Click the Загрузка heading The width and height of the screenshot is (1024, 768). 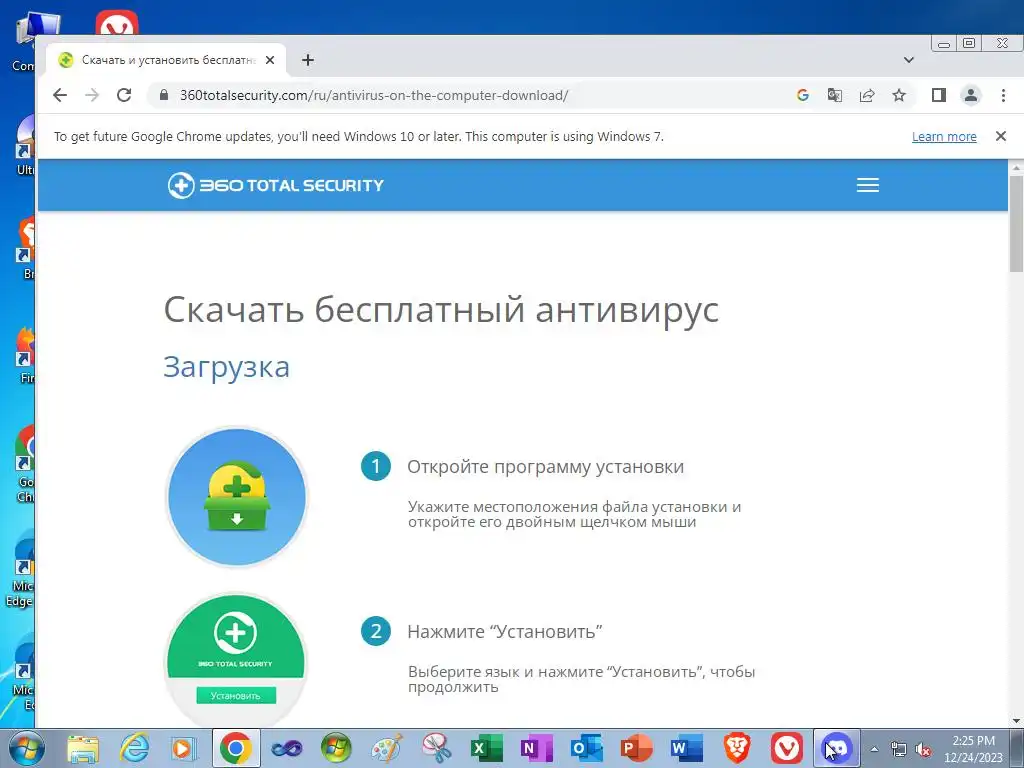[226, 367]
